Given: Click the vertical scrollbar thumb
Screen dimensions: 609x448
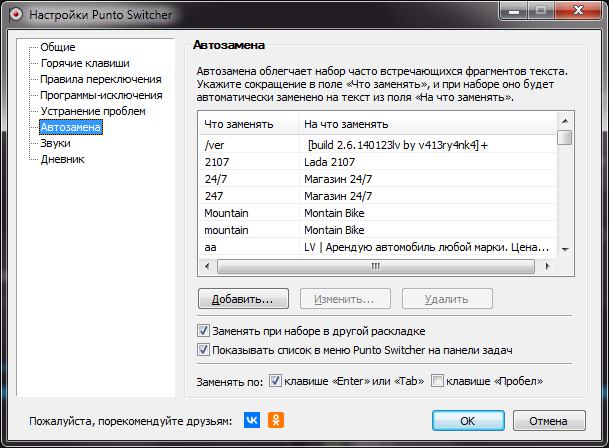Looking at the screenshot, I should pos(565,138).
